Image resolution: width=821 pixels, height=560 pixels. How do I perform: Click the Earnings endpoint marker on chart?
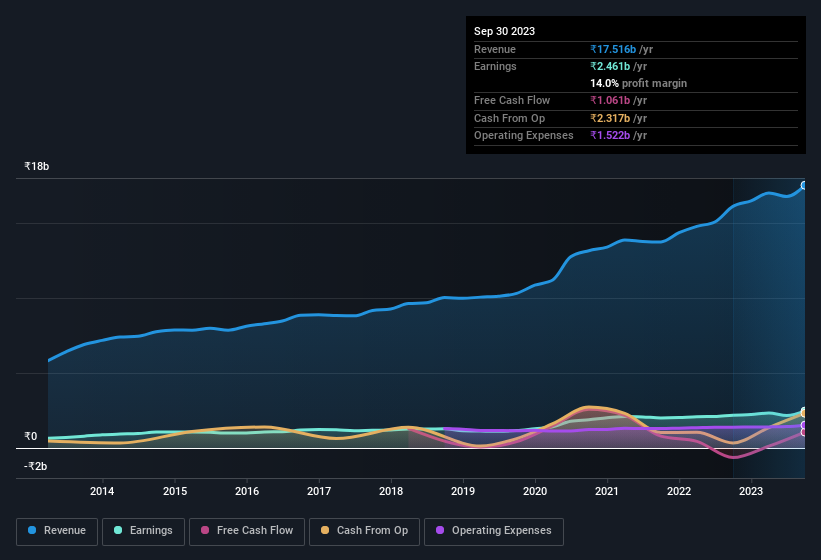click(x=804, y=411)
